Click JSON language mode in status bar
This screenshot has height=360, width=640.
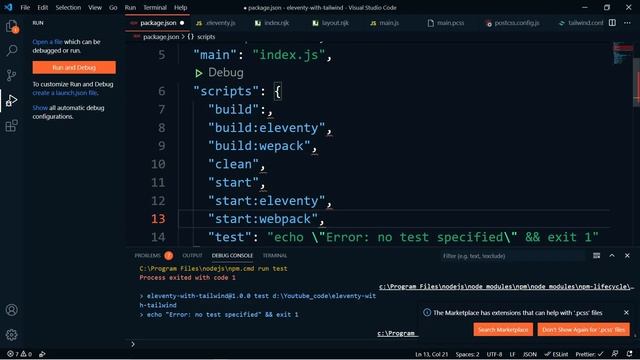click(530, 354)
